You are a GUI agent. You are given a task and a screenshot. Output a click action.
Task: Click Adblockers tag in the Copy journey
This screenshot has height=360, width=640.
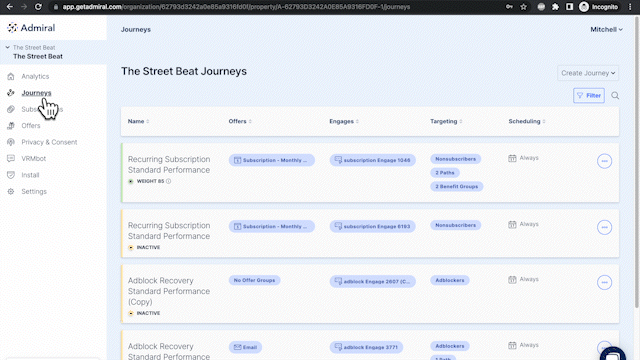[450, 280]
